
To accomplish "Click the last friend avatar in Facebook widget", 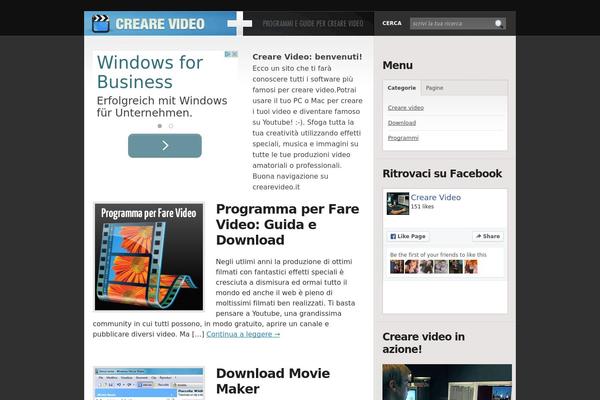I will pyautogui.click(x=471, y=267).
